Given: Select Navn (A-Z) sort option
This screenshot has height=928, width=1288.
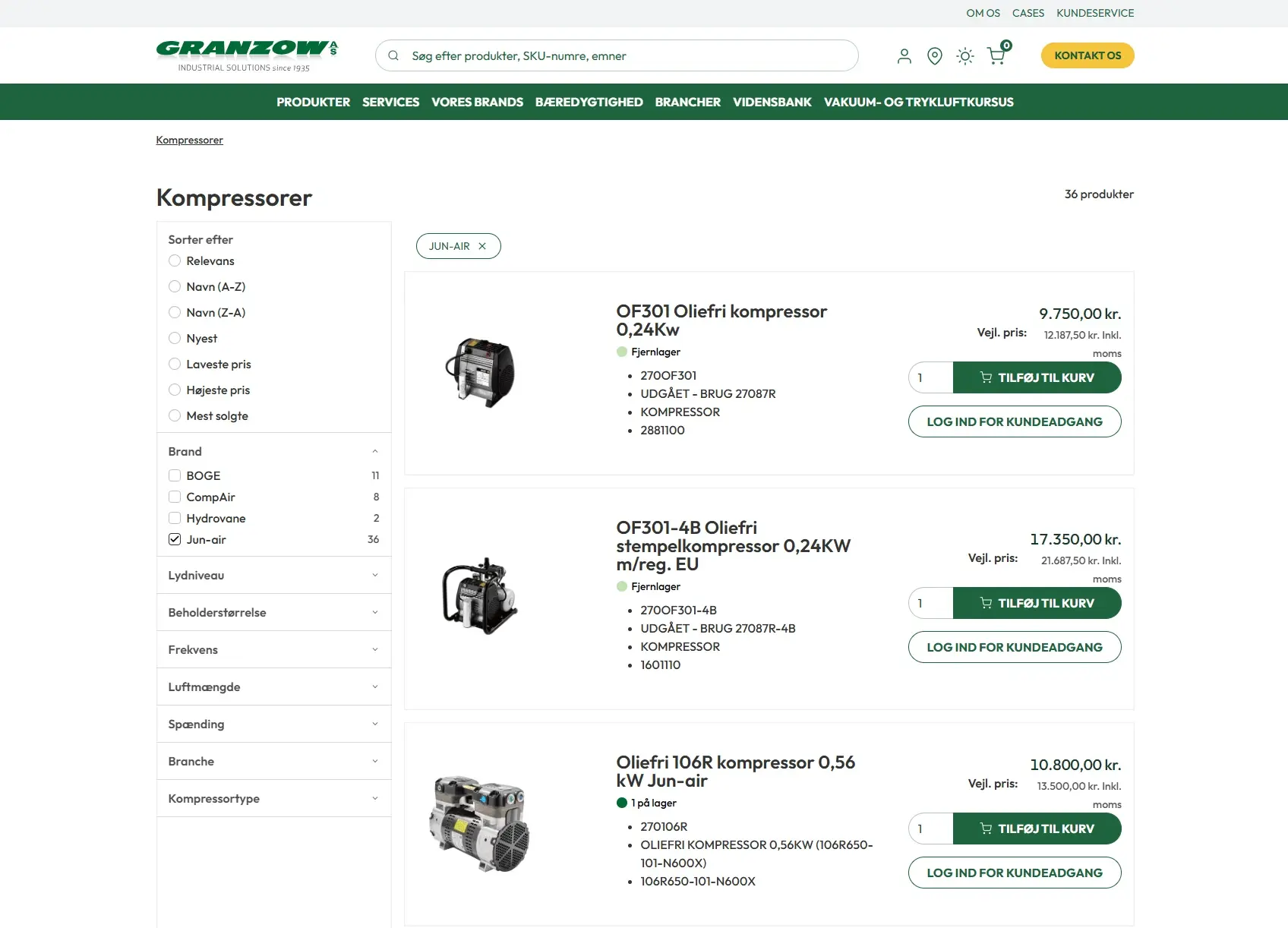Looking at the screenshot, I should click(x=175, y=286).
